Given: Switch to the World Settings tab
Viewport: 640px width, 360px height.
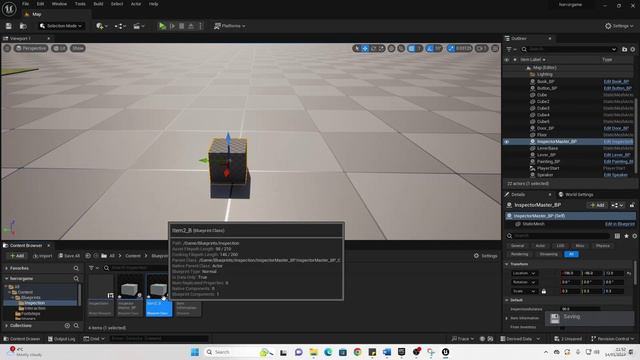Looking at the screenshot, I should [576, 194].
